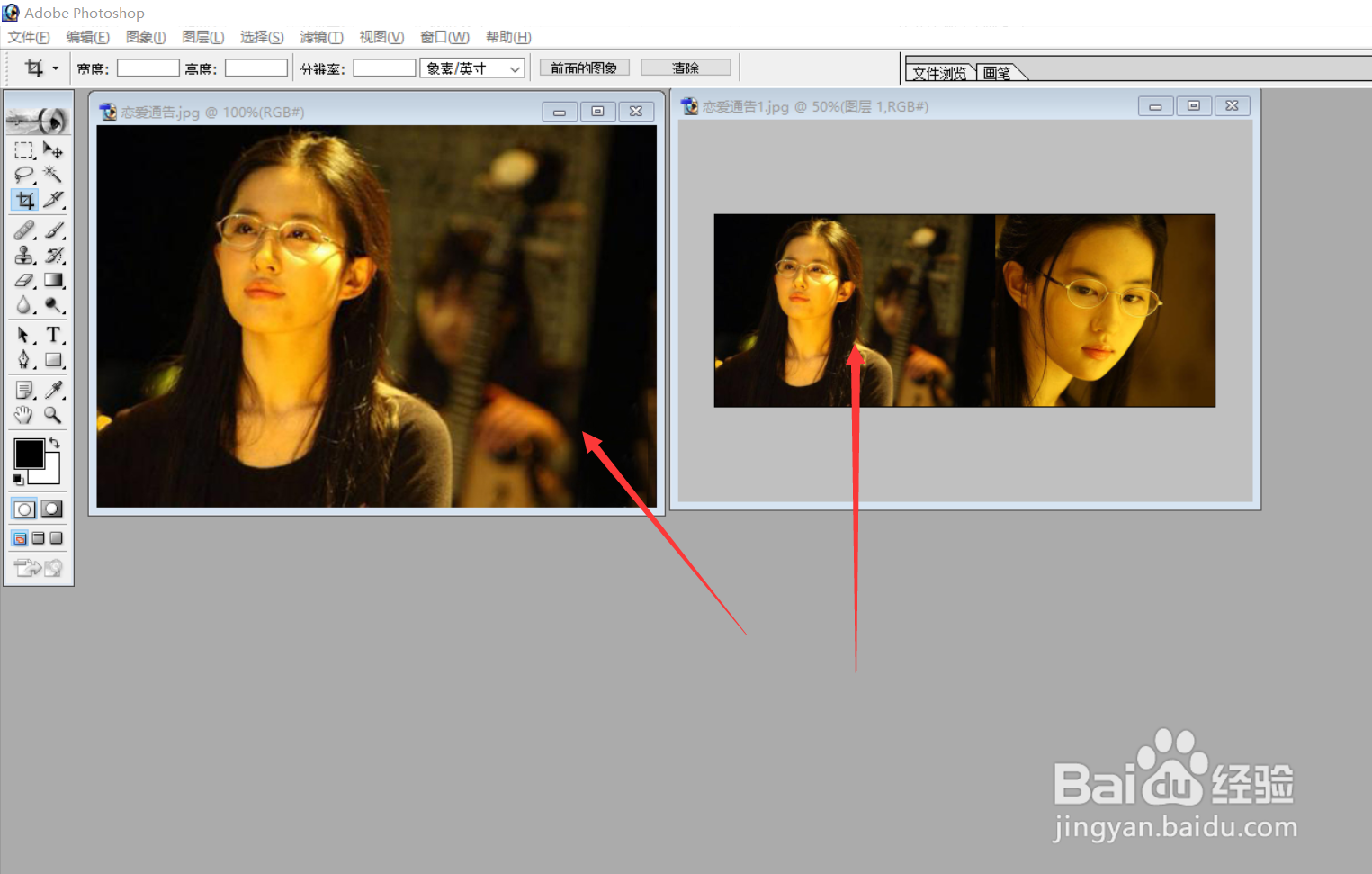Screen dimensions: 1372x874
Task: Select the Blur tool
Action: point(24,306)
